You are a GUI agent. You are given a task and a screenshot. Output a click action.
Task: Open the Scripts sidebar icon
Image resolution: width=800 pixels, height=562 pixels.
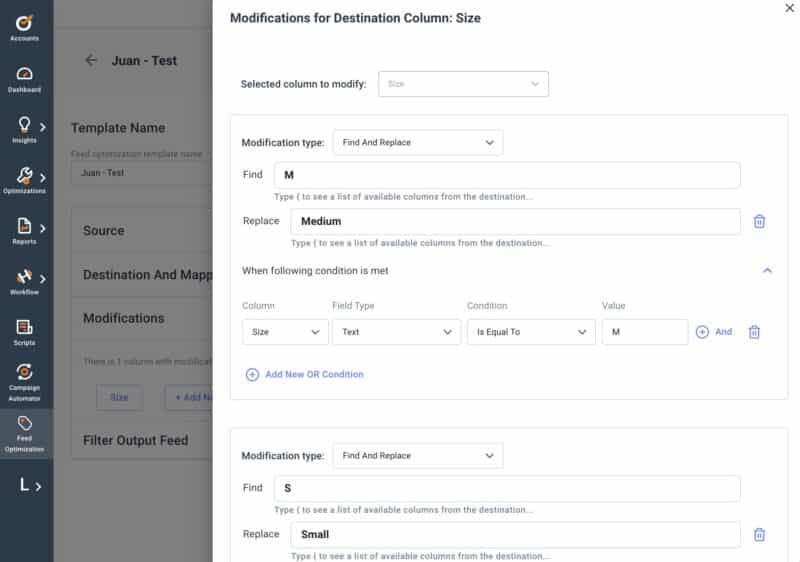coord(25,332)
